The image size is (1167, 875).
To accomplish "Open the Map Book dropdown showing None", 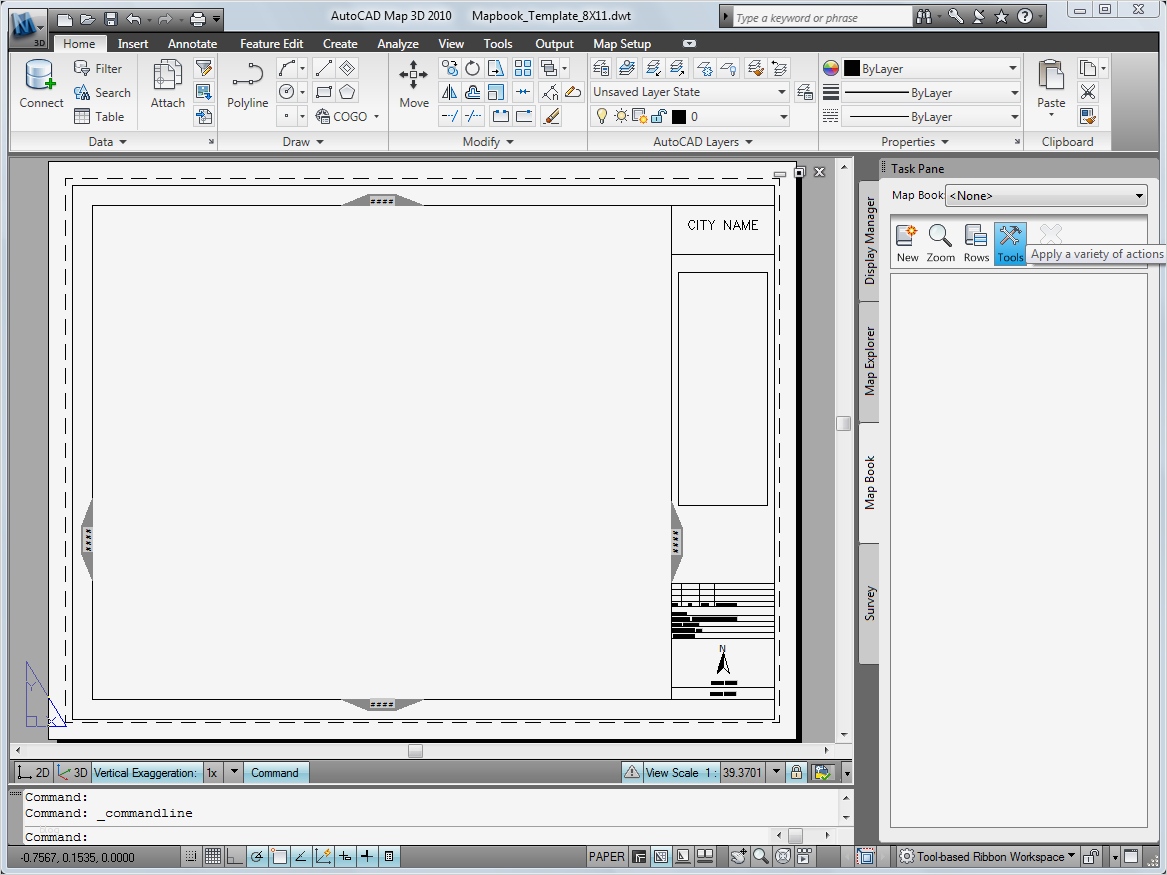I will point(1046,196).
